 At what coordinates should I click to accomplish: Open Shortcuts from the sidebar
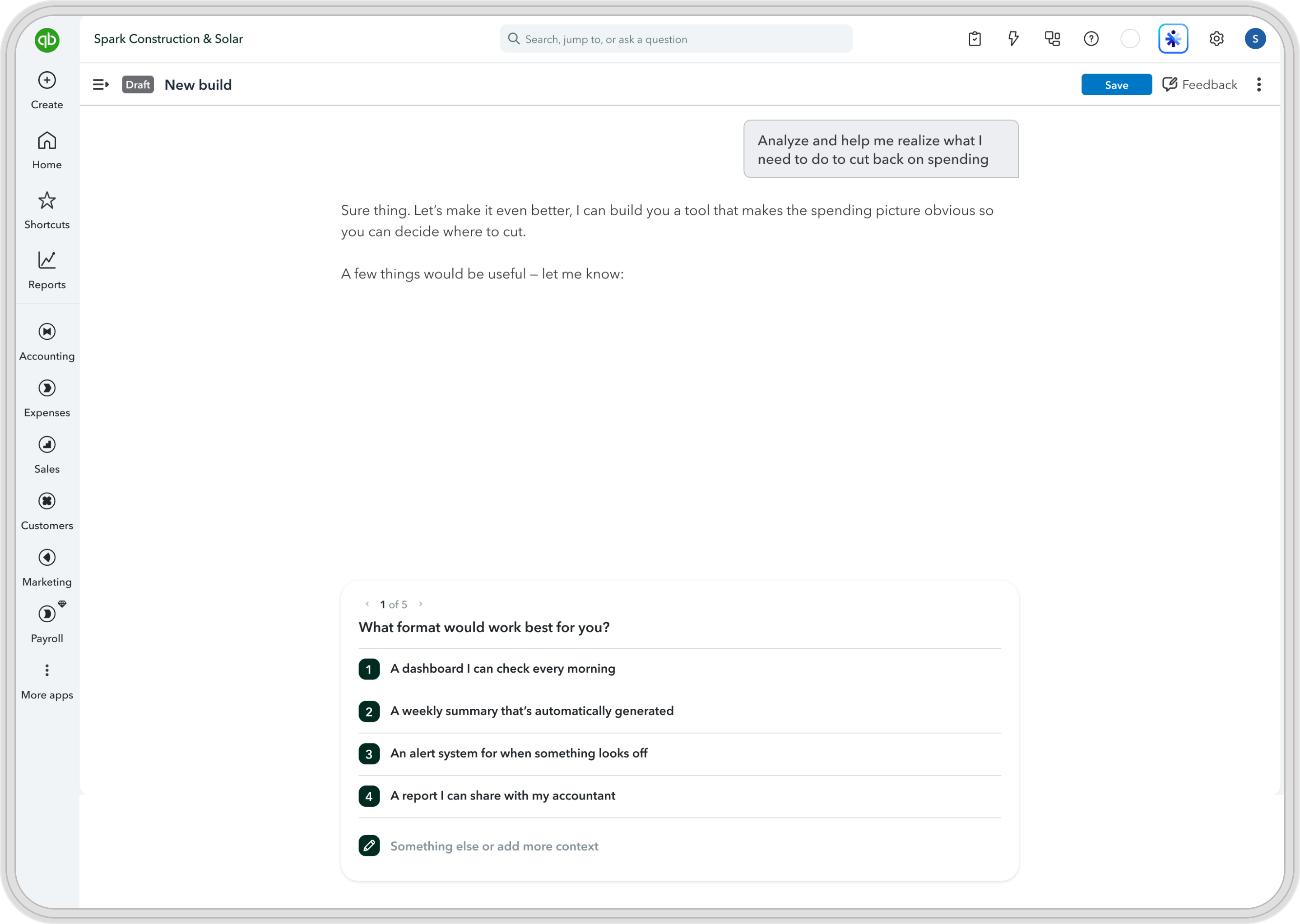[x=46, y=211]
